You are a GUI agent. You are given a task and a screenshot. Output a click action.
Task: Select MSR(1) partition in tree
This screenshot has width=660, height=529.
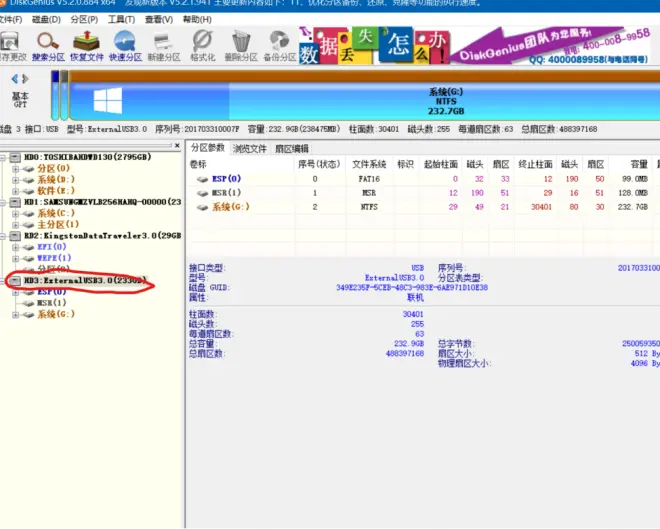[52, 303]
